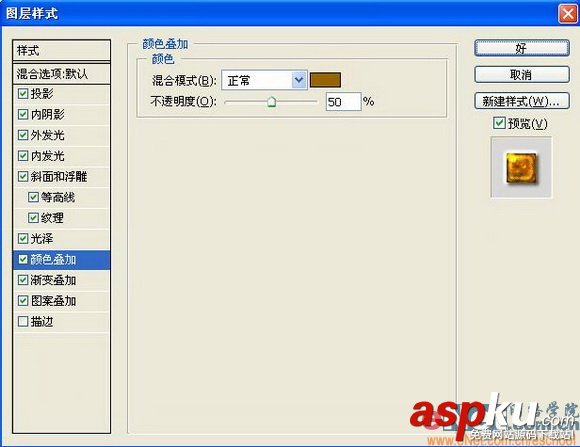
Task: Toggle the 纹理 checkbox
Action: coord(33,218)
